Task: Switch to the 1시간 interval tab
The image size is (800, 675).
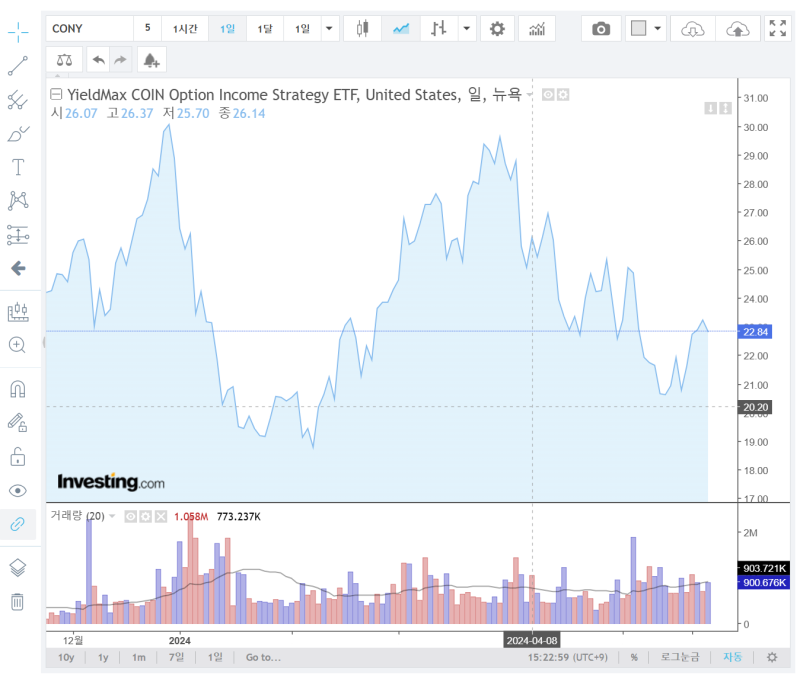Action: click(185, 28)
